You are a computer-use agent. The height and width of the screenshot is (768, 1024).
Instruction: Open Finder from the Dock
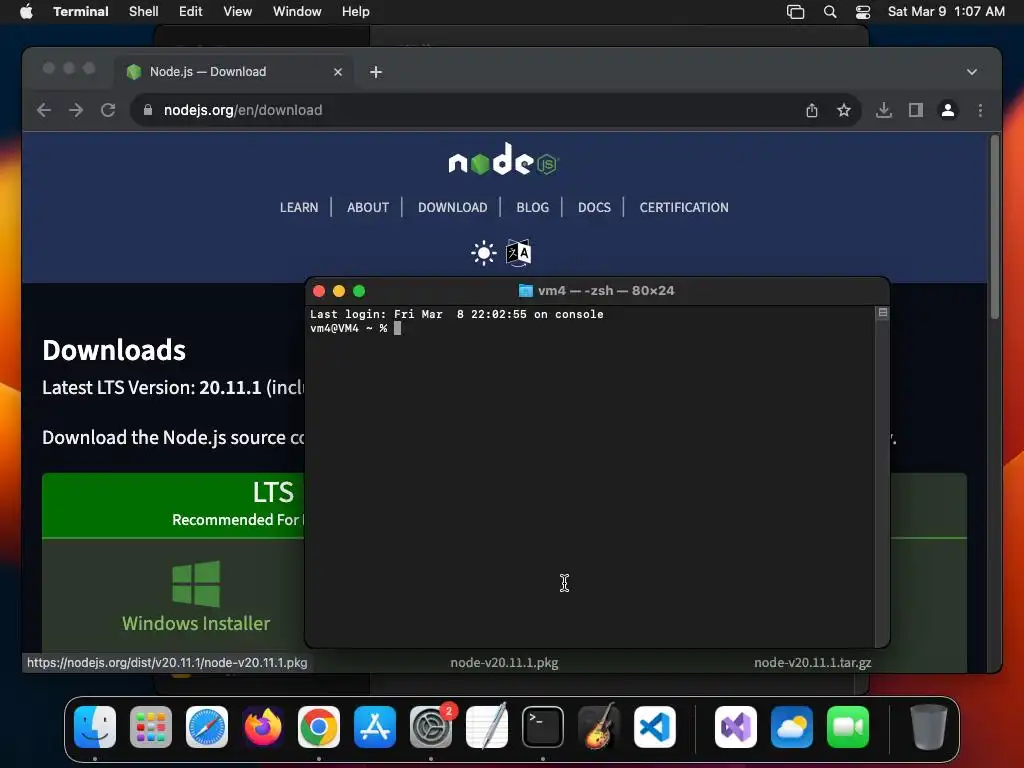click(95, 727)
